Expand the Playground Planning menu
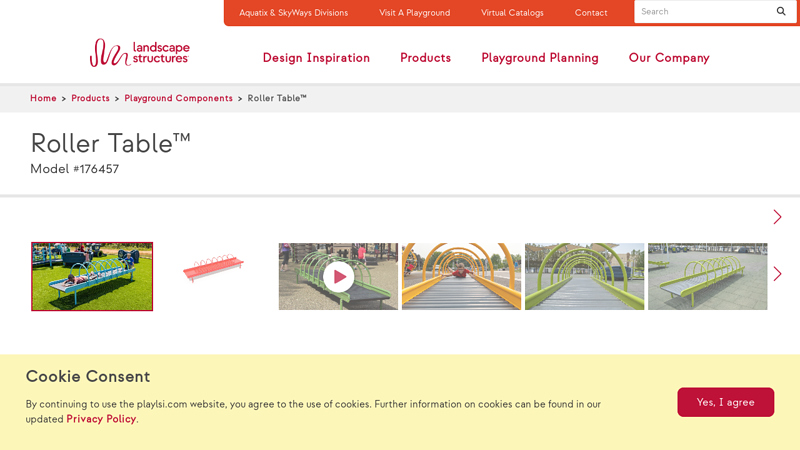This screenshot has width=800, height=450. (x=539, y=58)
